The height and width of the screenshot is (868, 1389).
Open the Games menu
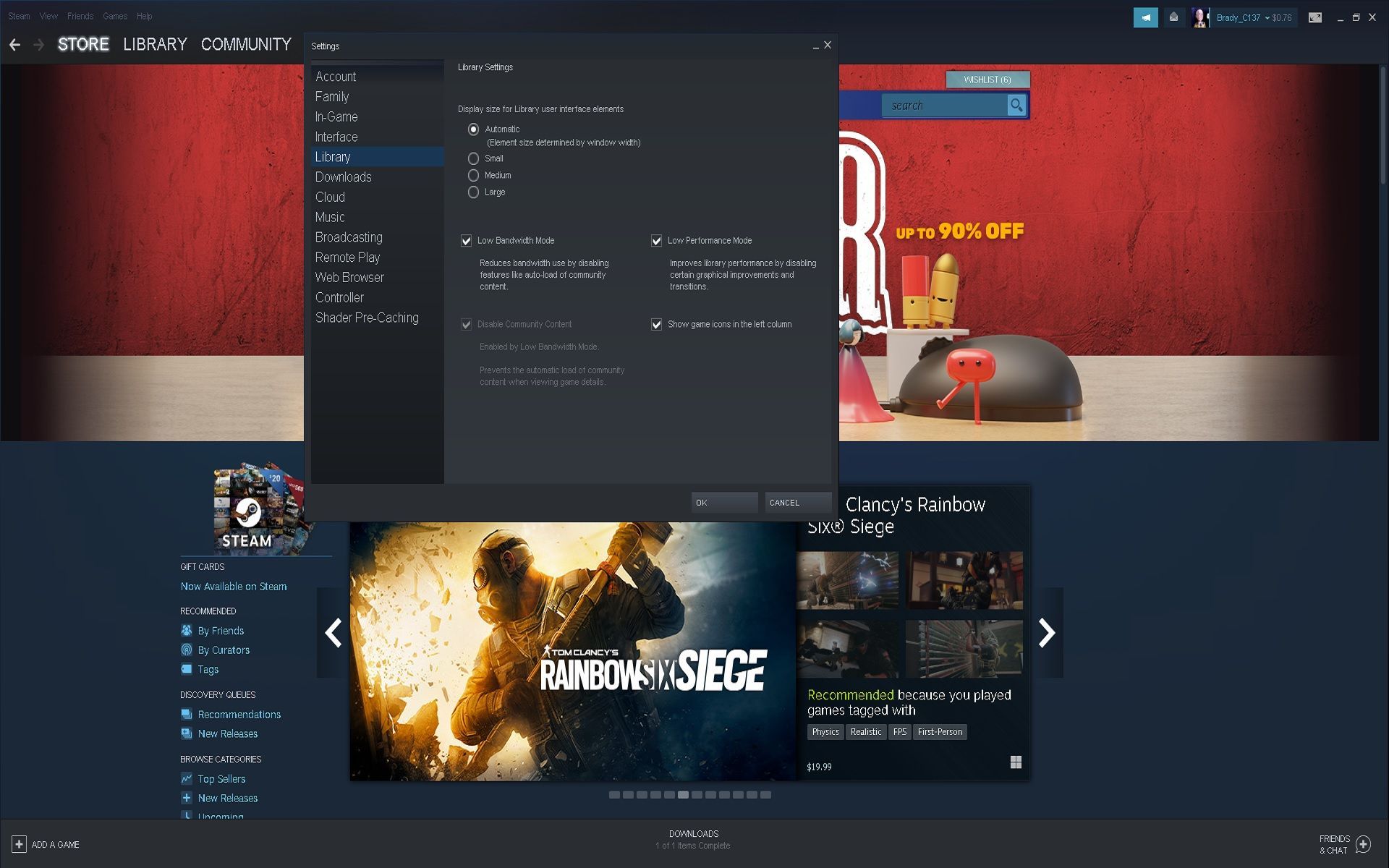pyautogui.click(x=115, y=16)
